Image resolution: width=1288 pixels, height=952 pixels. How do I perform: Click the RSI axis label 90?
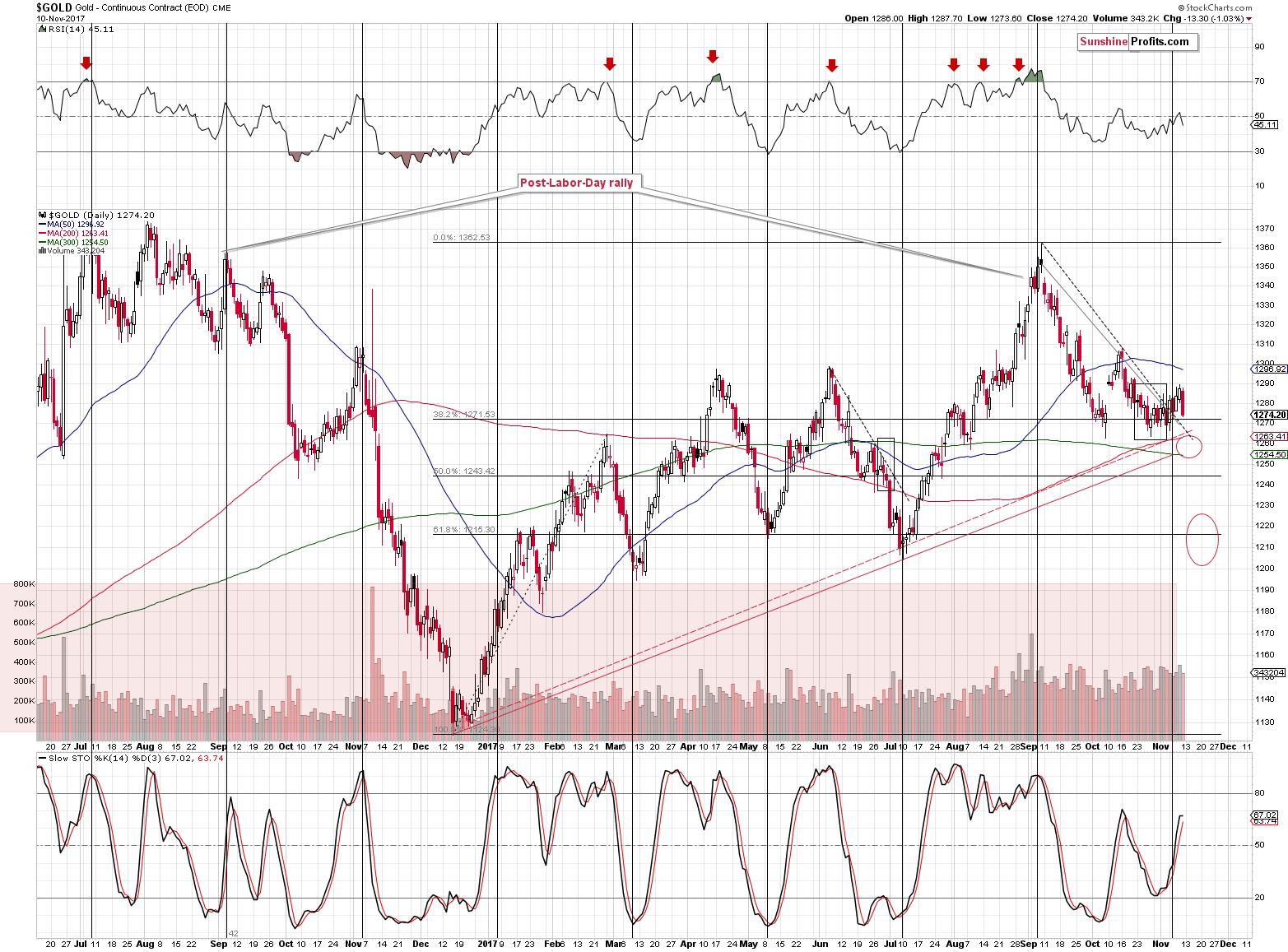pos(1259,47)
